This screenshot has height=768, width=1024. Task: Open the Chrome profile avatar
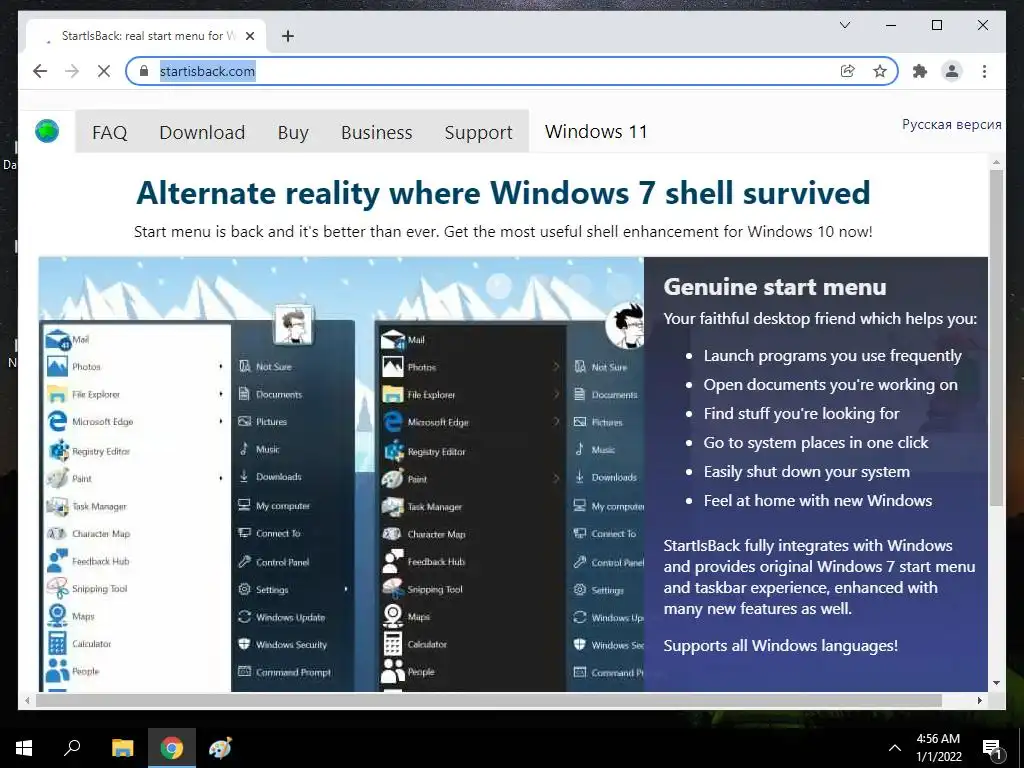952,71
